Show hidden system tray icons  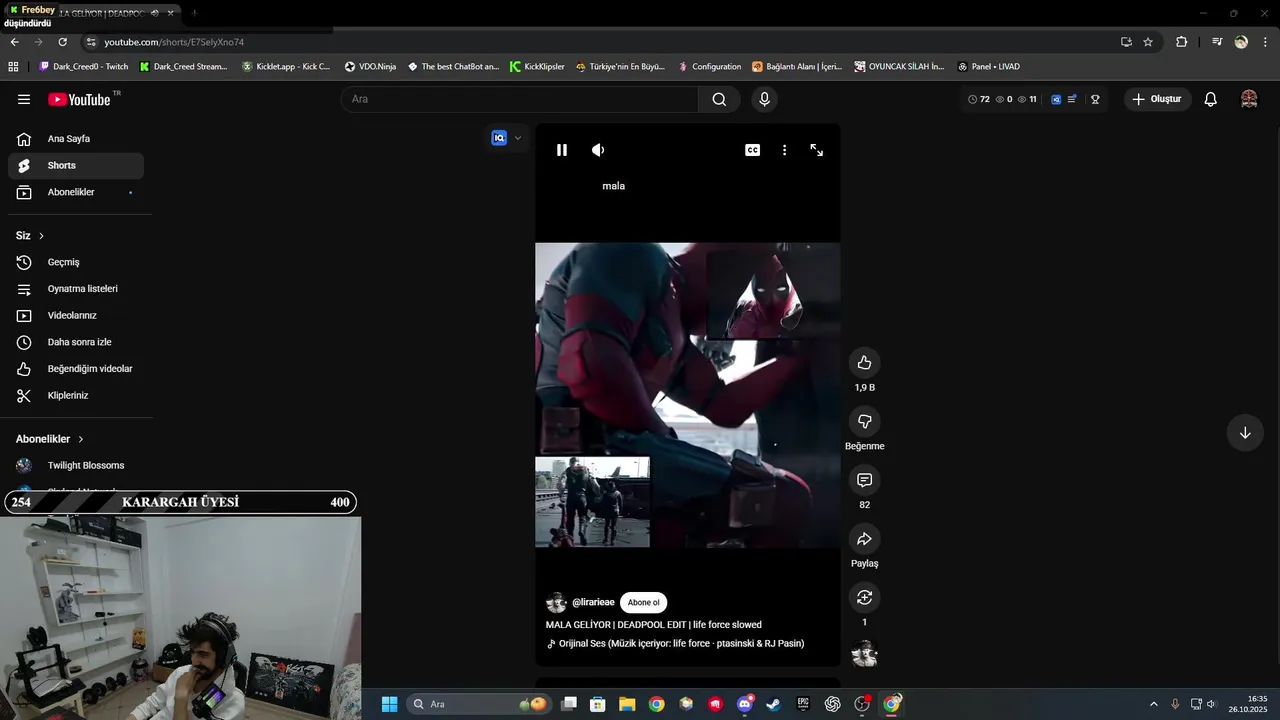(x=1153, y=704)
